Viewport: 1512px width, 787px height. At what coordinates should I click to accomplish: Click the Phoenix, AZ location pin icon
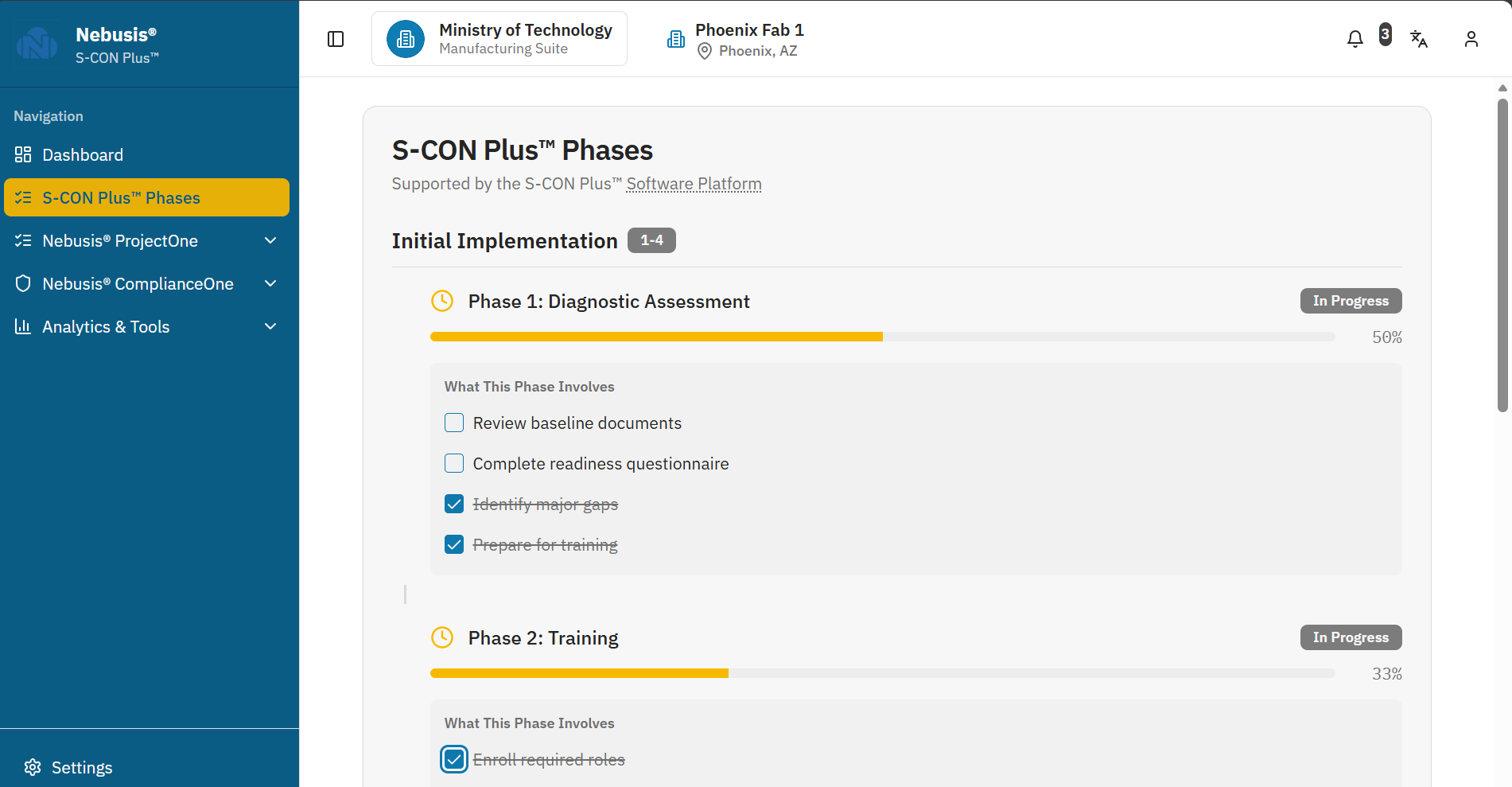[x=705, y=52]
